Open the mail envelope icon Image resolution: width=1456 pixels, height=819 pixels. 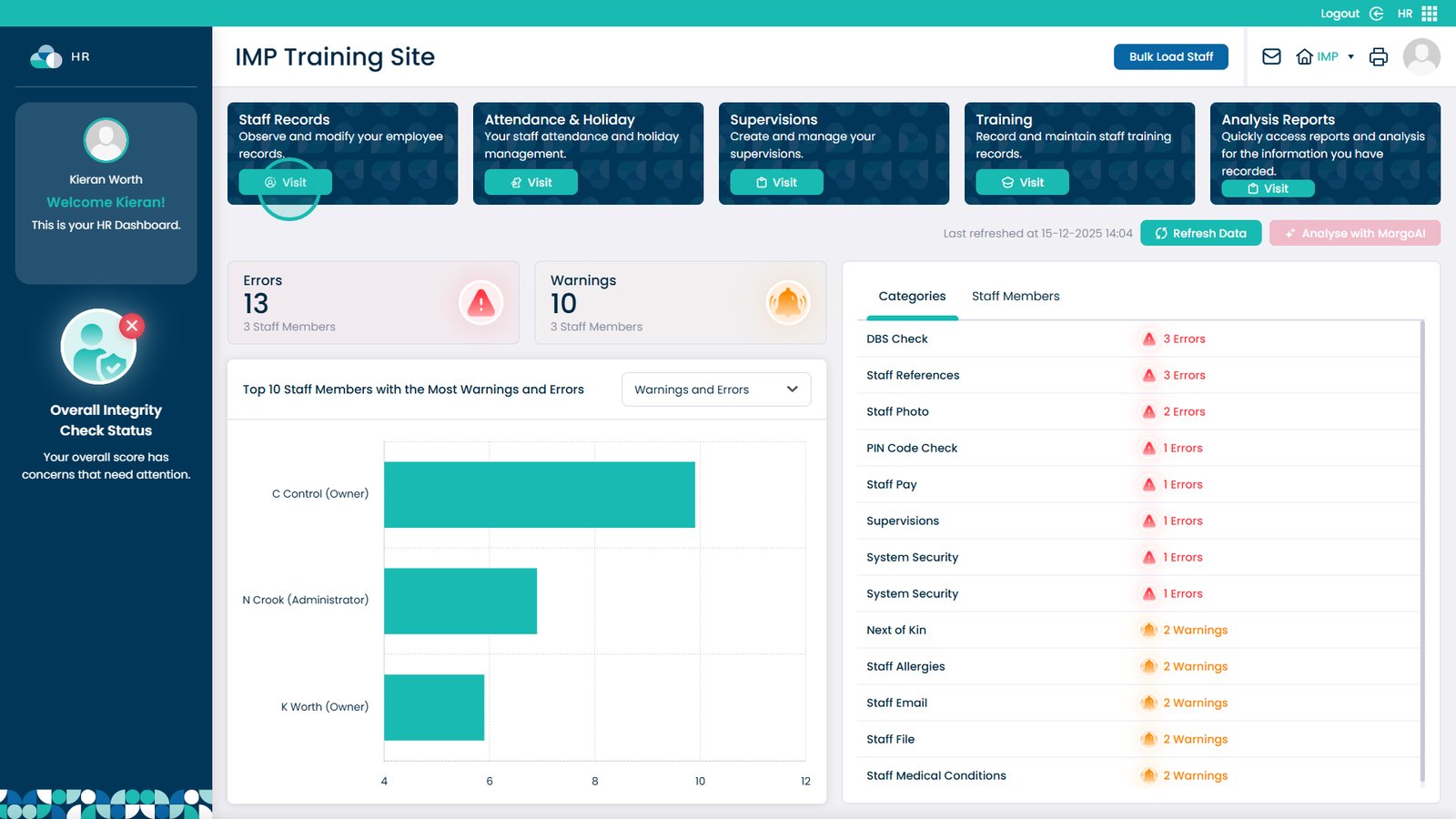(x=1271, y=56)
